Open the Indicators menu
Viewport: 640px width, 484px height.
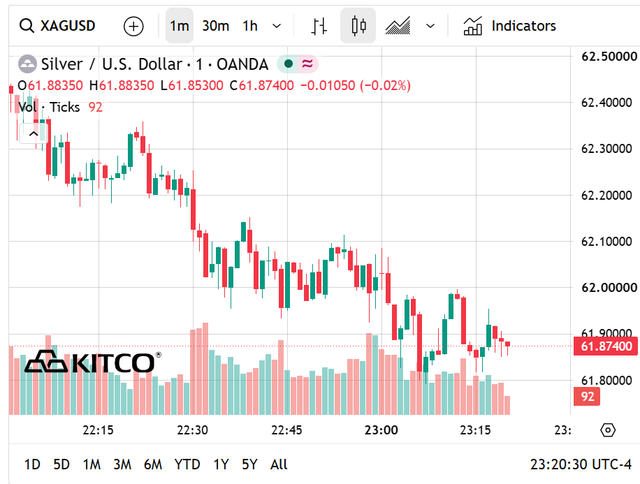510,26
